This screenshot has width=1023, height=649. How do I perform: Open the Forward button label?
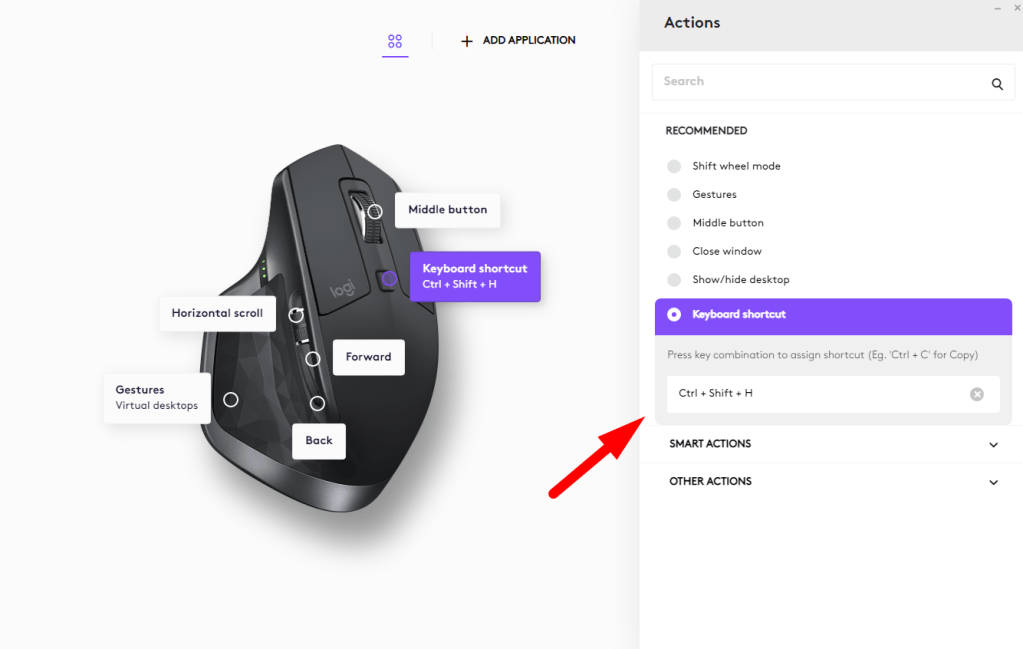pos(369,357)
